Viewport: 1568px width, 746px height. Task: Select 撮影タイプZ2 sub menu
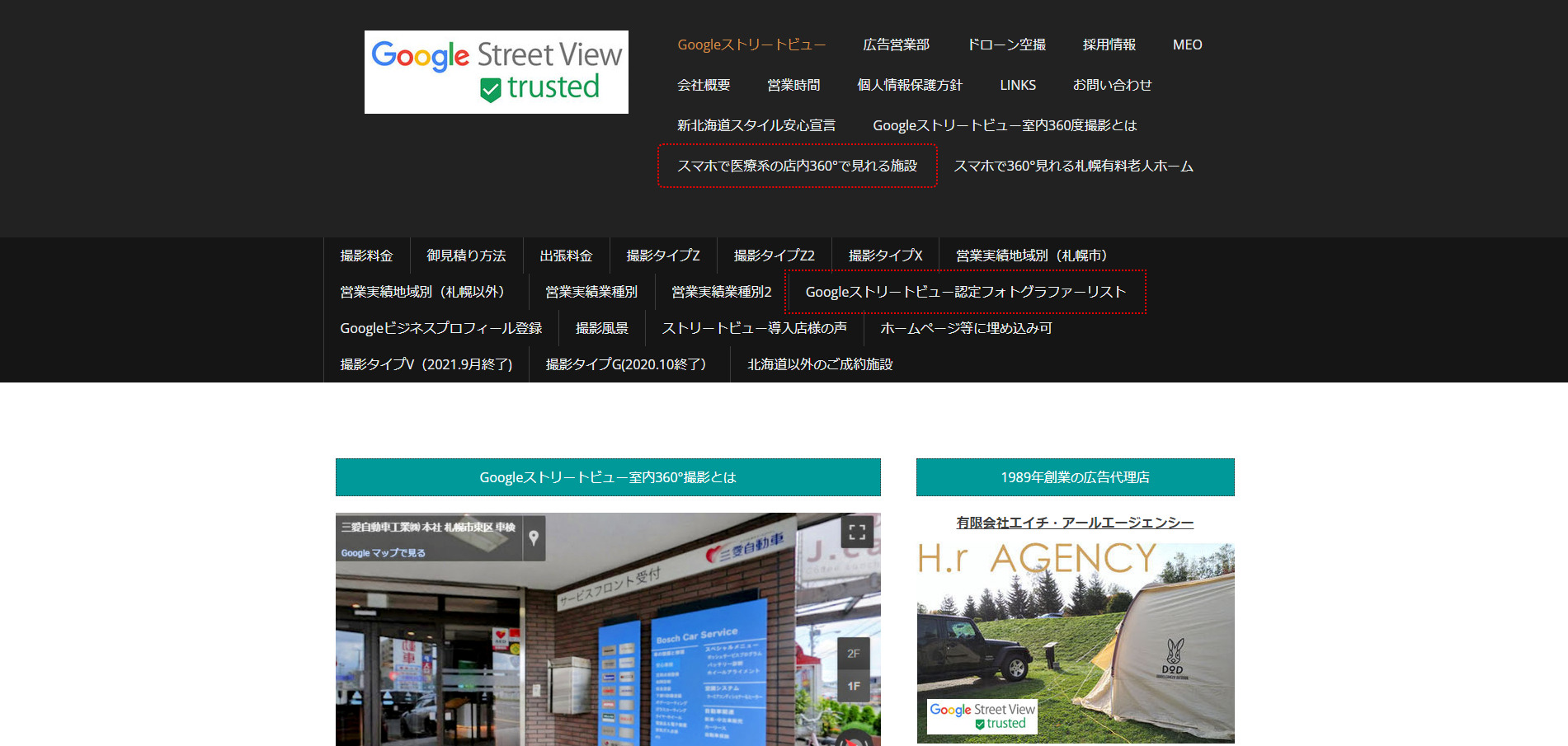(x=775, y=256)
